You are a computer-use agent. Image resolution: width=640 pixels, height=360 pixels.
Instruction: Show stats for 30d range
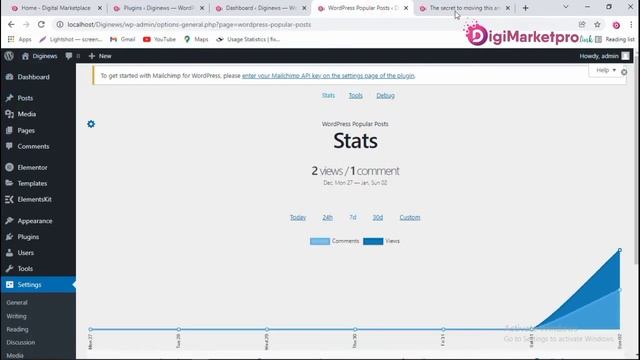pyautogui.click(x=378, y=218)
